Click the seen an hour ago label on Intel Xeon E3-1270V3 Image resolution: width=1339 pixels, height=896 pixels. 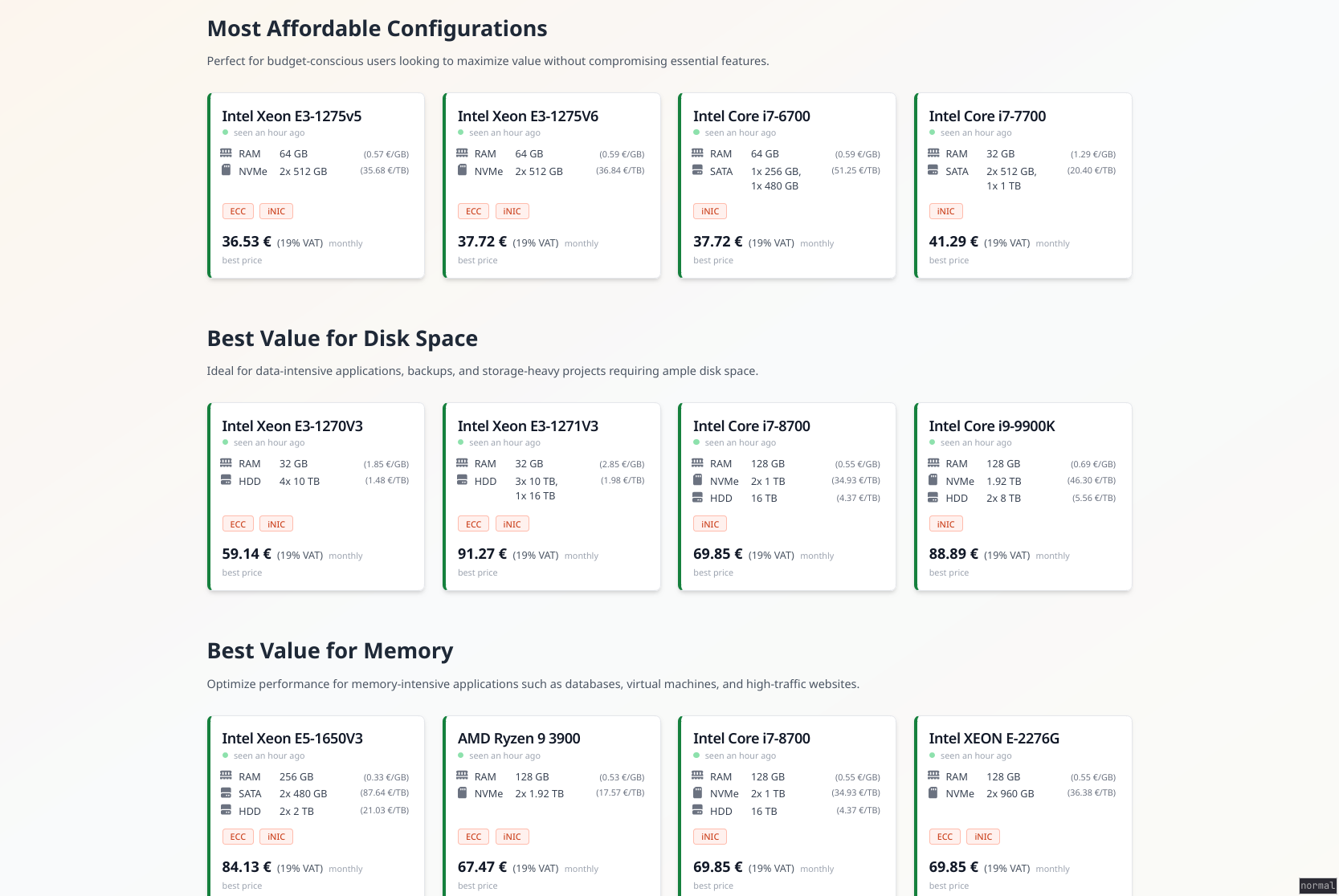(268, 442)
